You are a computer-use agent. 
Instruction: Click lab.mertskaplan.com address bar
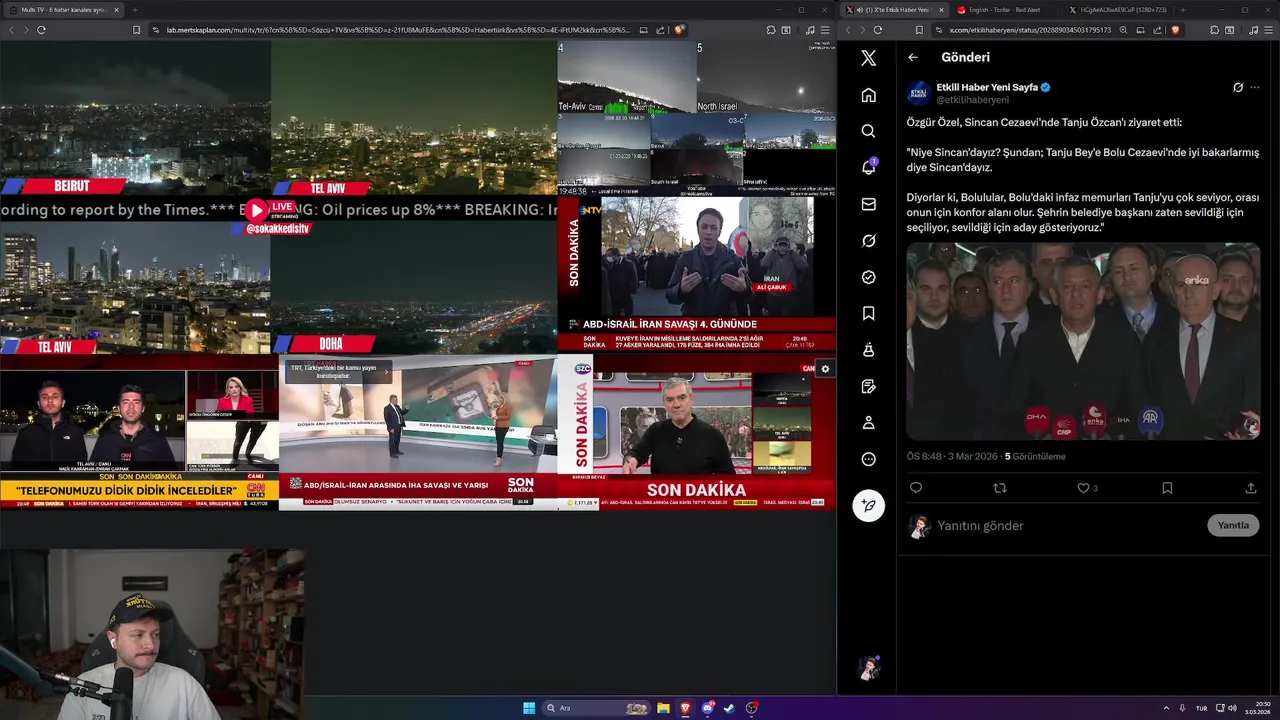tap(398, 30)
